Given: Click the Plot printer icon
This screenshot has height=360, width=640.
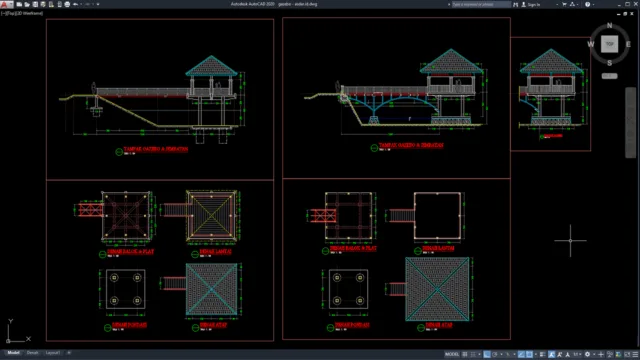Looking at the screenshot, I should coord(67,4).
